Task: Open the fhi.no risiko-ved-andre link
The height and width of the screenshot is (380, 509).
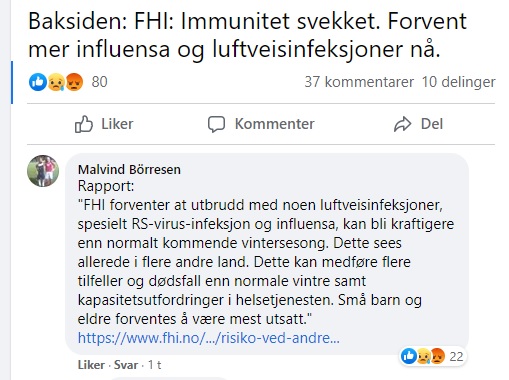Action: pos(209,338)
